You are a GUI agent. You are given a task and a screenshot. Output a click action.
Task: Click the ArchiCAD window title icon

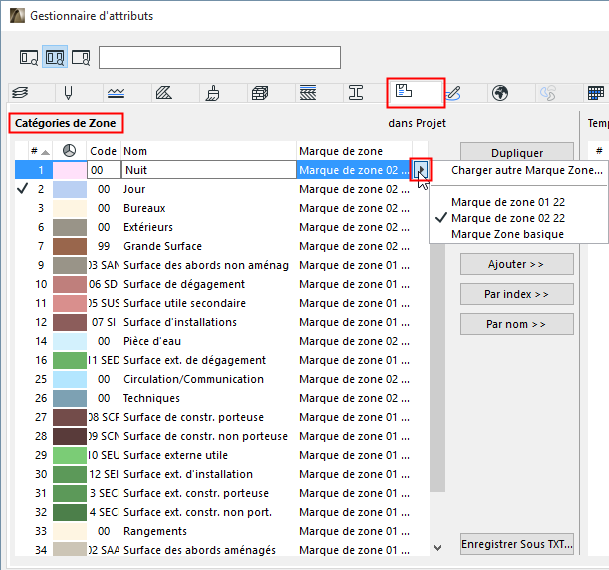click(x=17, y=16)
